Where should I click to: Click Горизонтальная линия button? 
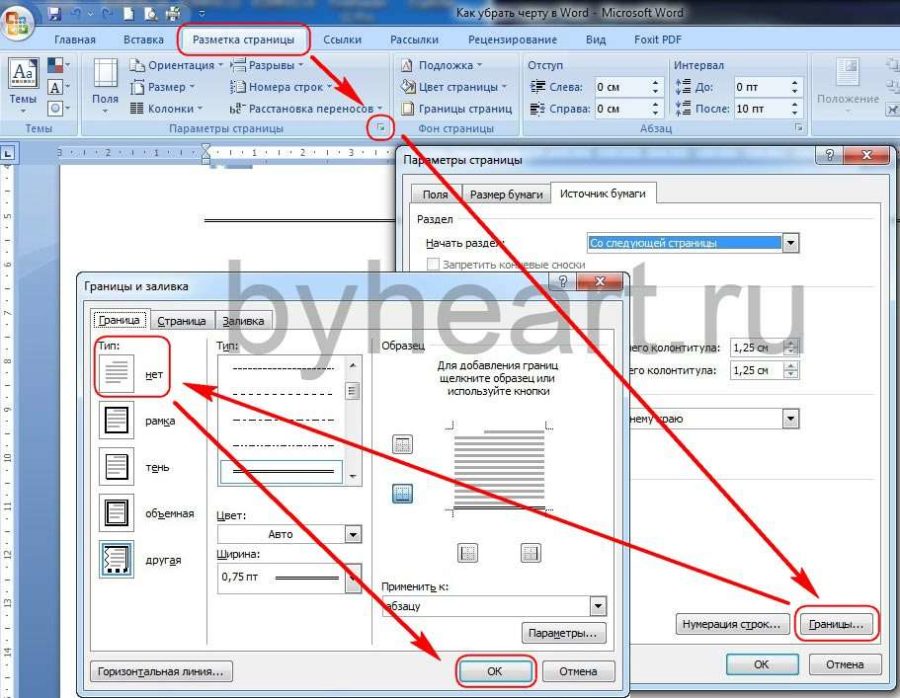[161, 671]
